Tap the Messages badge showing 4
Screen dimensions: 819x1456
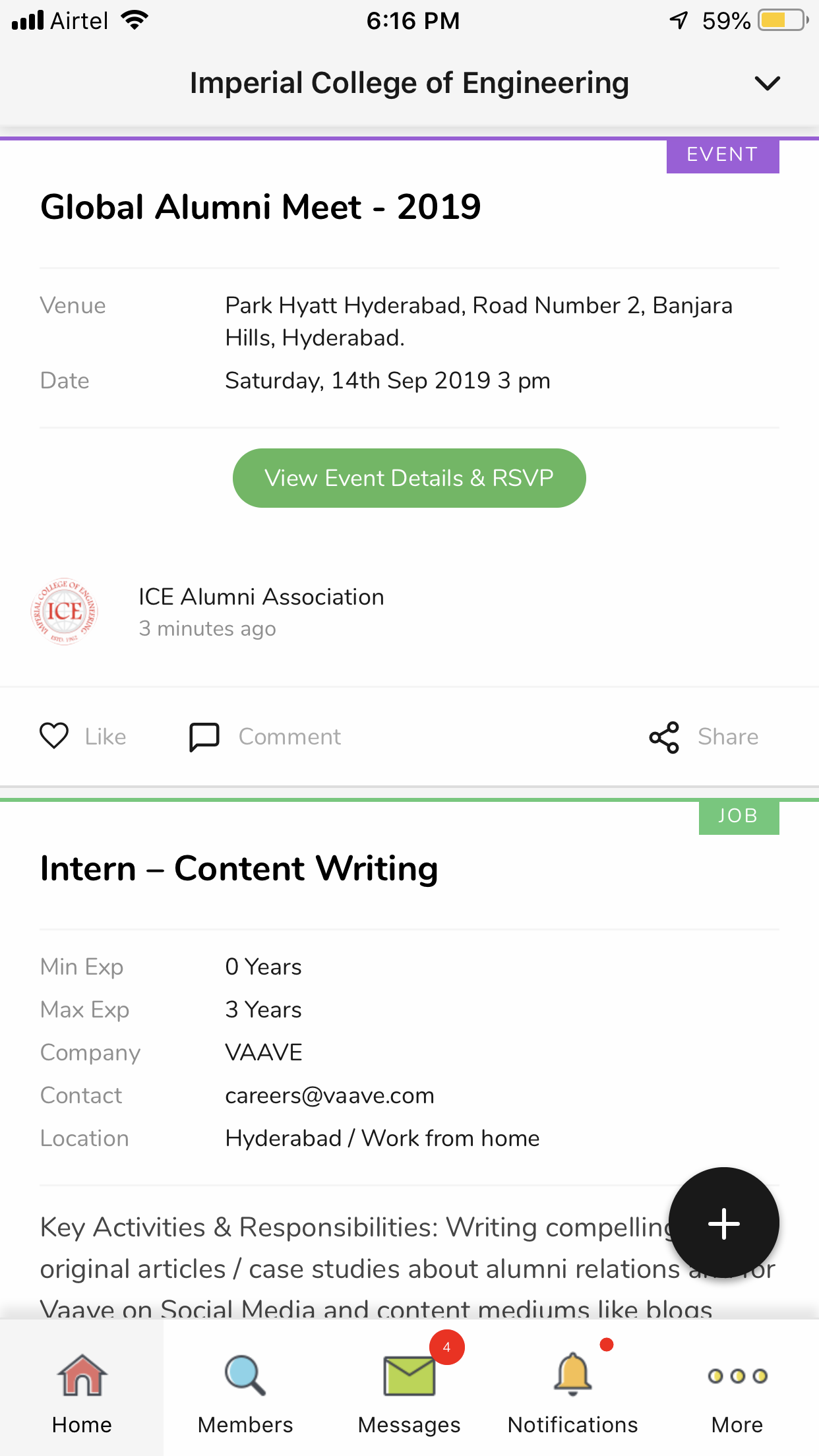pyautogui.click(x=447, y=1347)
